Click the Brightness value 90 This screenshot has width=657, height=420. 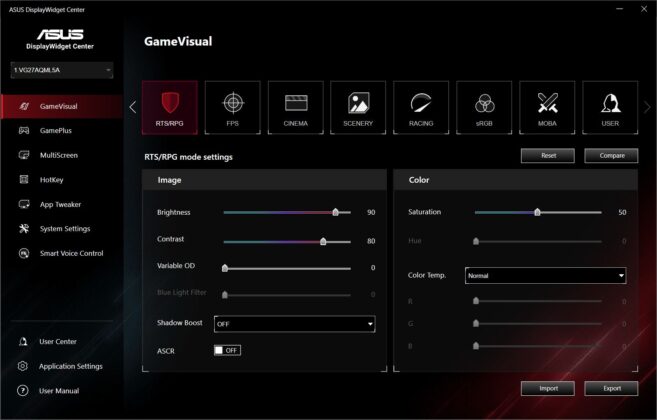click(371, 213)
